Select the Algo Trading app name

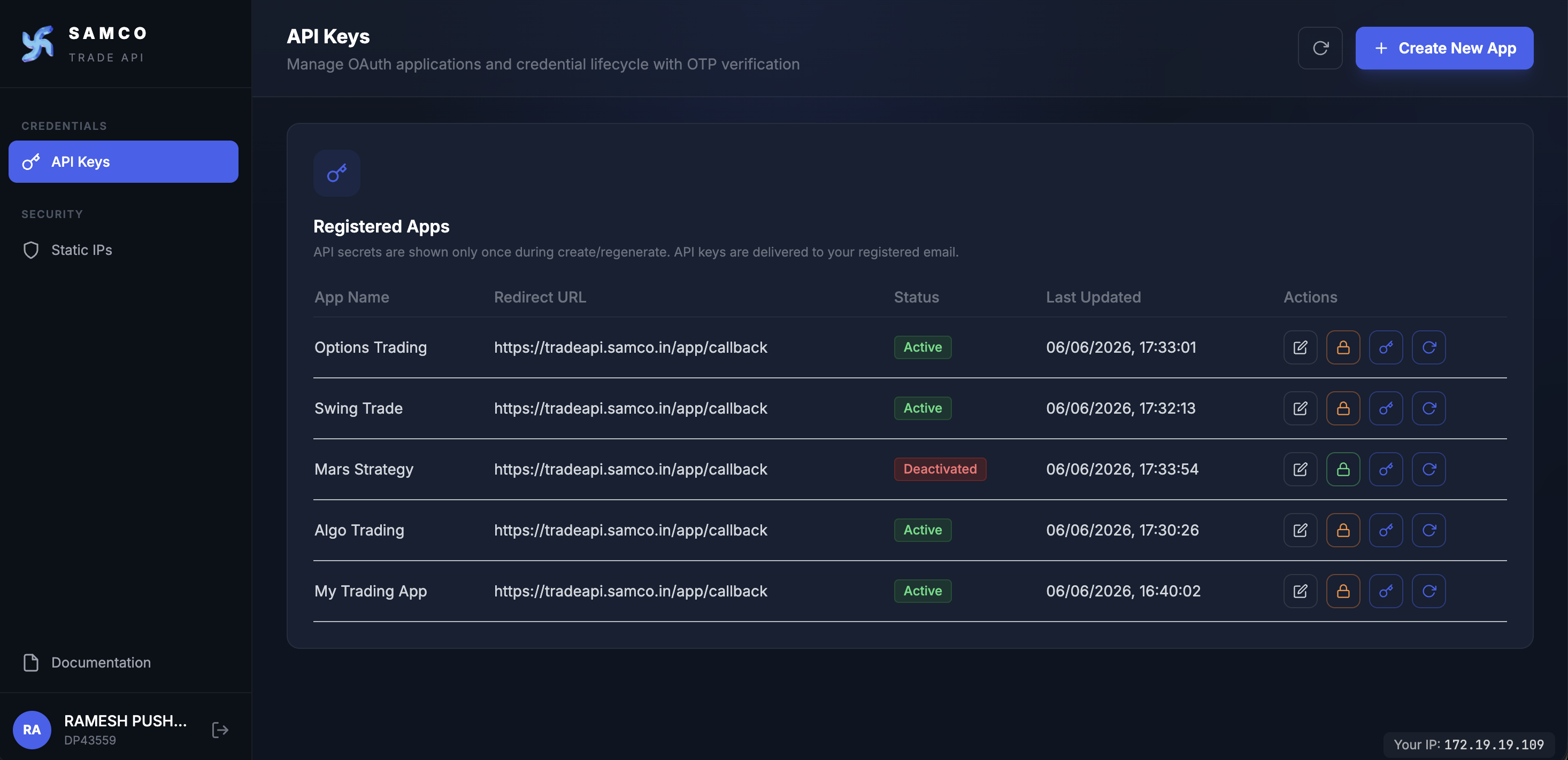[359, 530]
